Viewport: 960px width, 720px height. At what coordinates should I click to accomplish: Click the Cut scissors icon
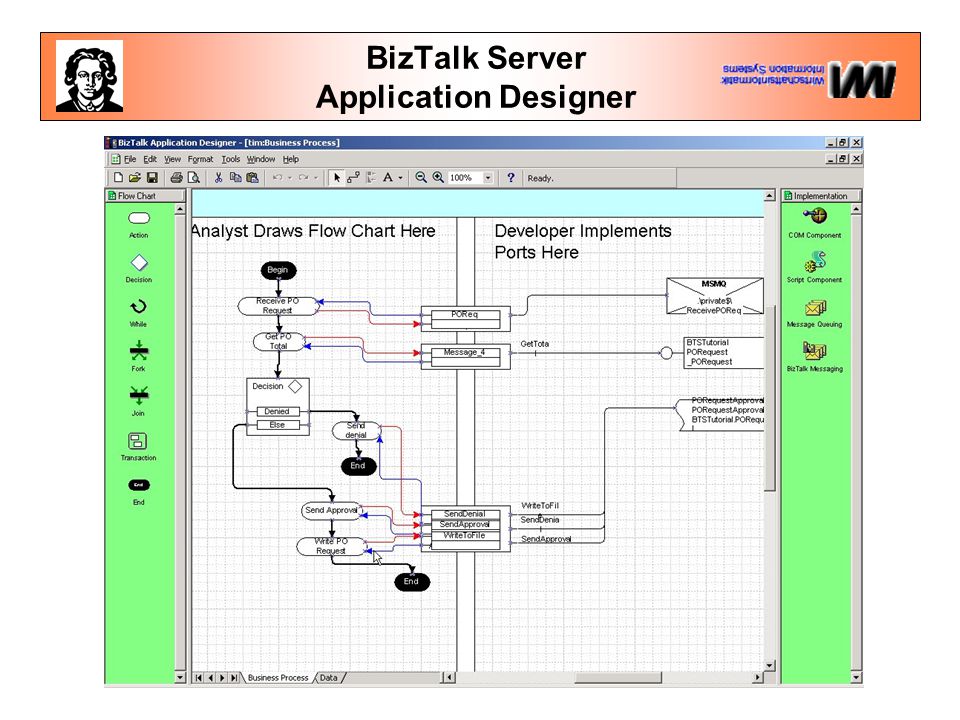click(218, 178)
